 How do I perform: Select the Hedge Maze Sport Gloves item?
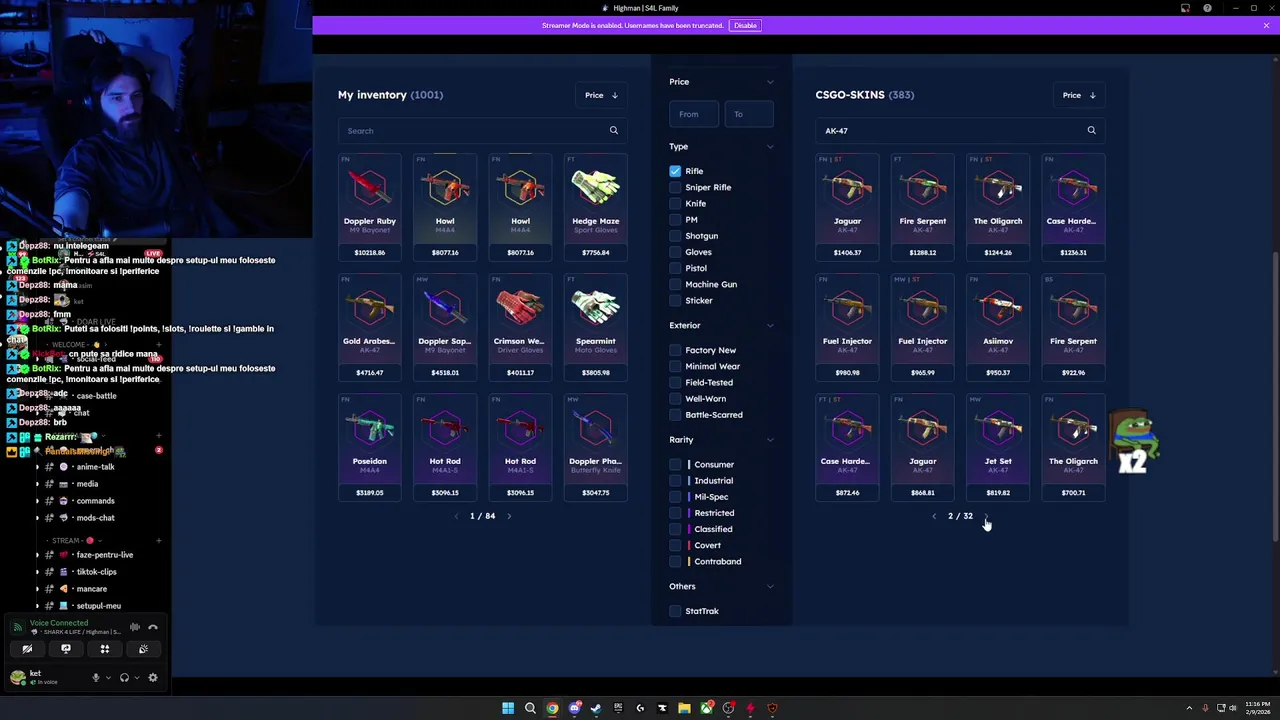596,207
